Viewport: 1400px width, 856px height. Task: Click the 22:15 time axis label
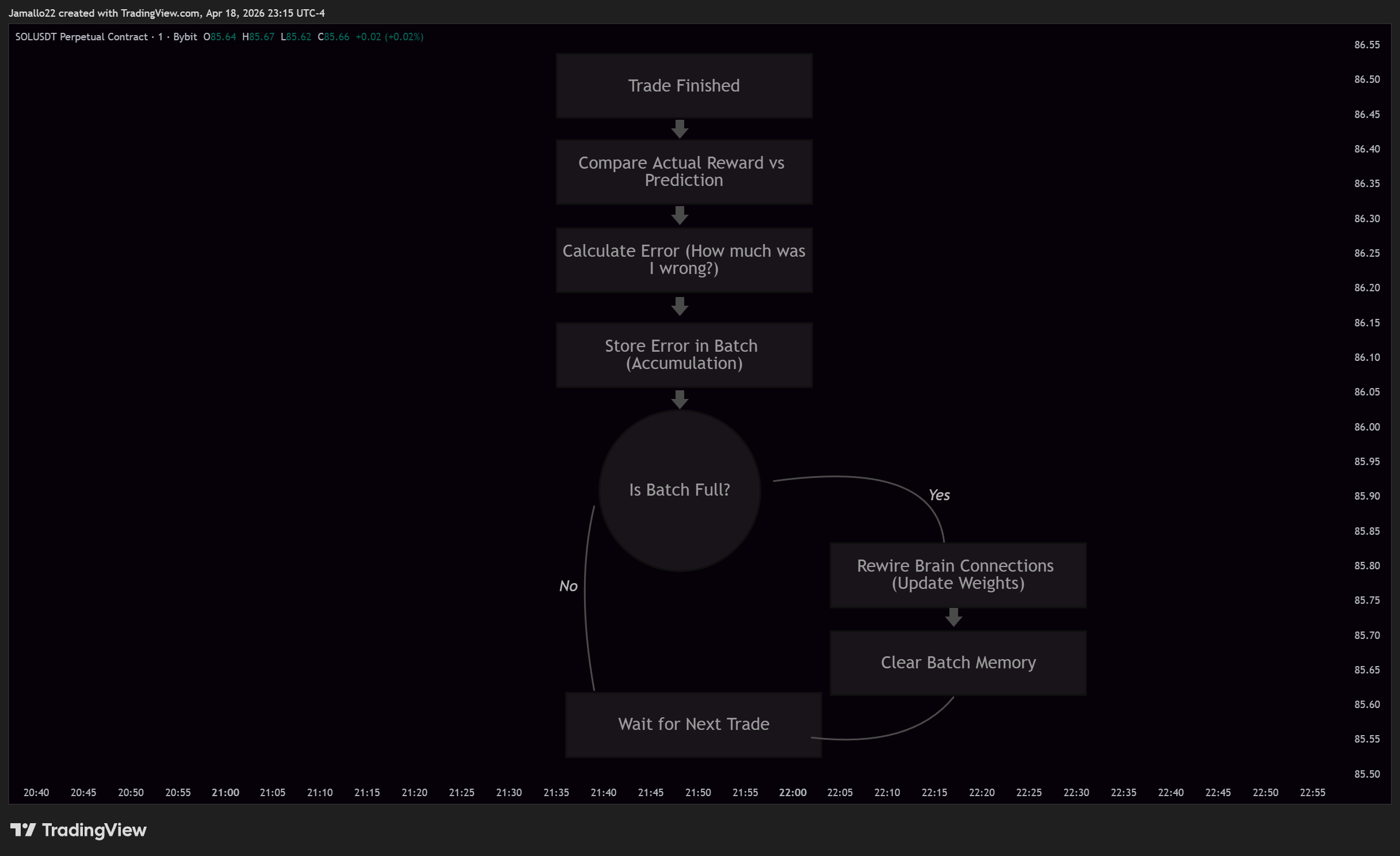click(934, 793)
